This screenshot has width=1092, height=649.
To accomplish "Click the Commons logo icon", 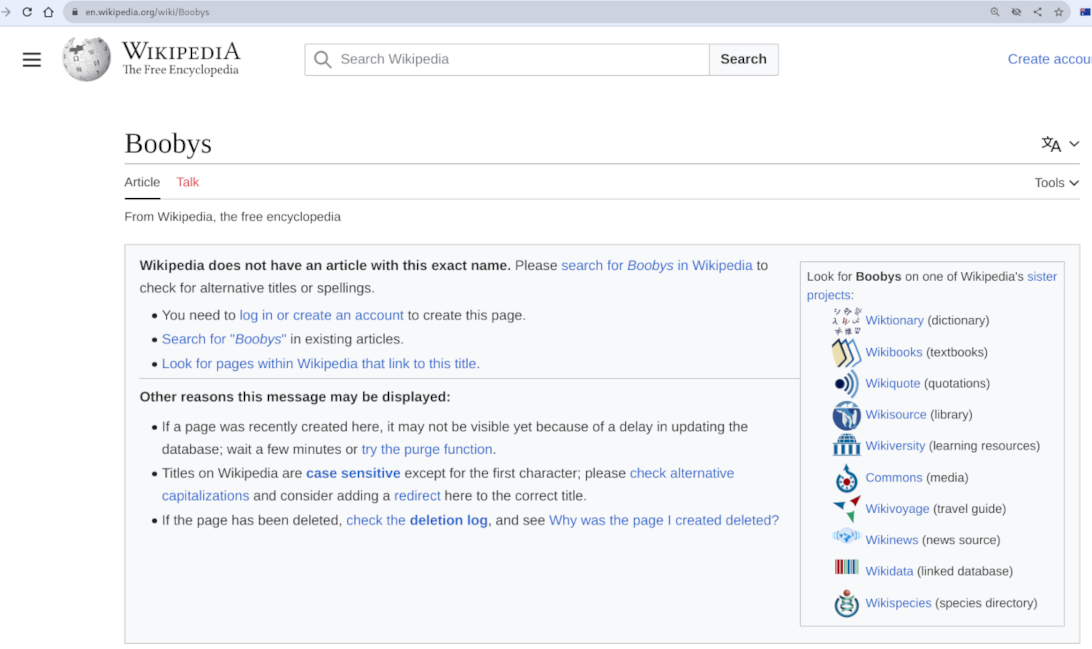I will click(x=846, y=478).
